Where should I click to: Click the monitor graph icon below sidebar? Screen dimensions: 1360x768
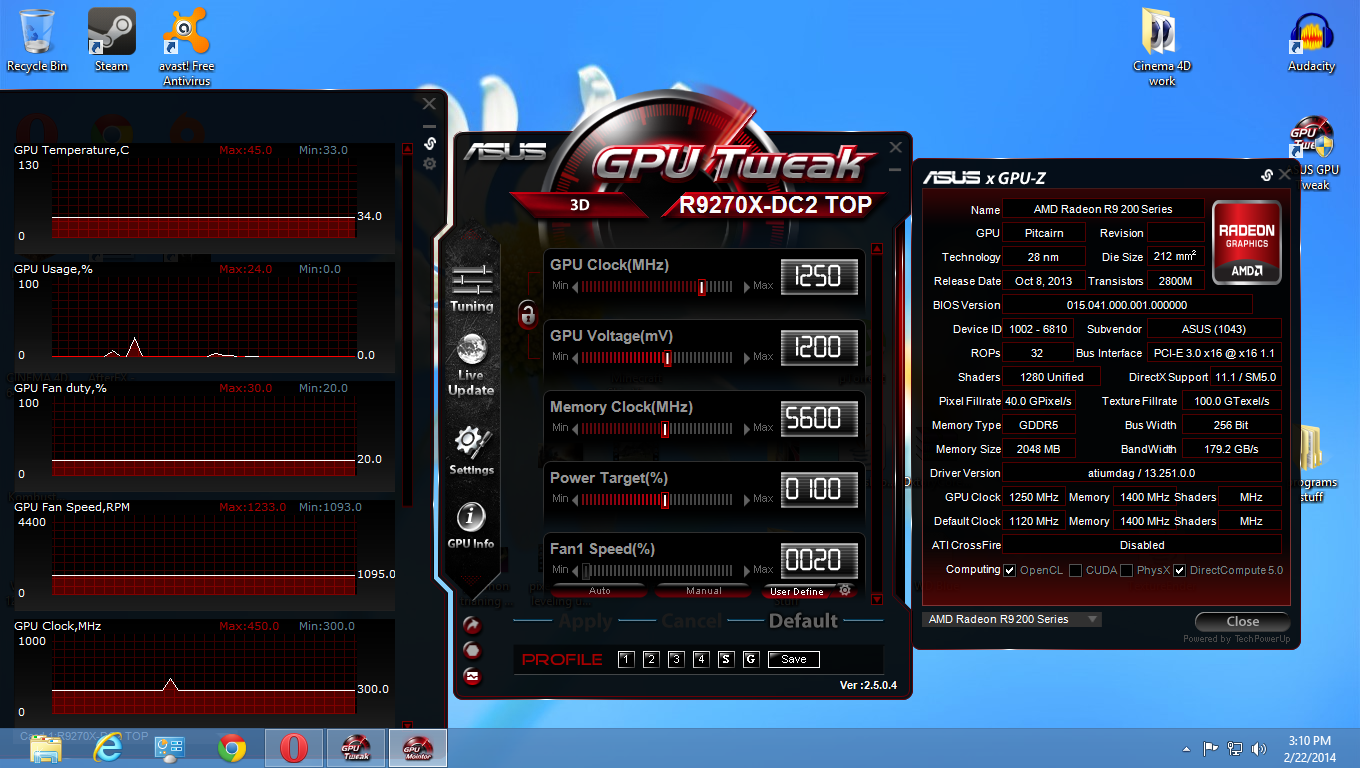click(x=472, y=676)
